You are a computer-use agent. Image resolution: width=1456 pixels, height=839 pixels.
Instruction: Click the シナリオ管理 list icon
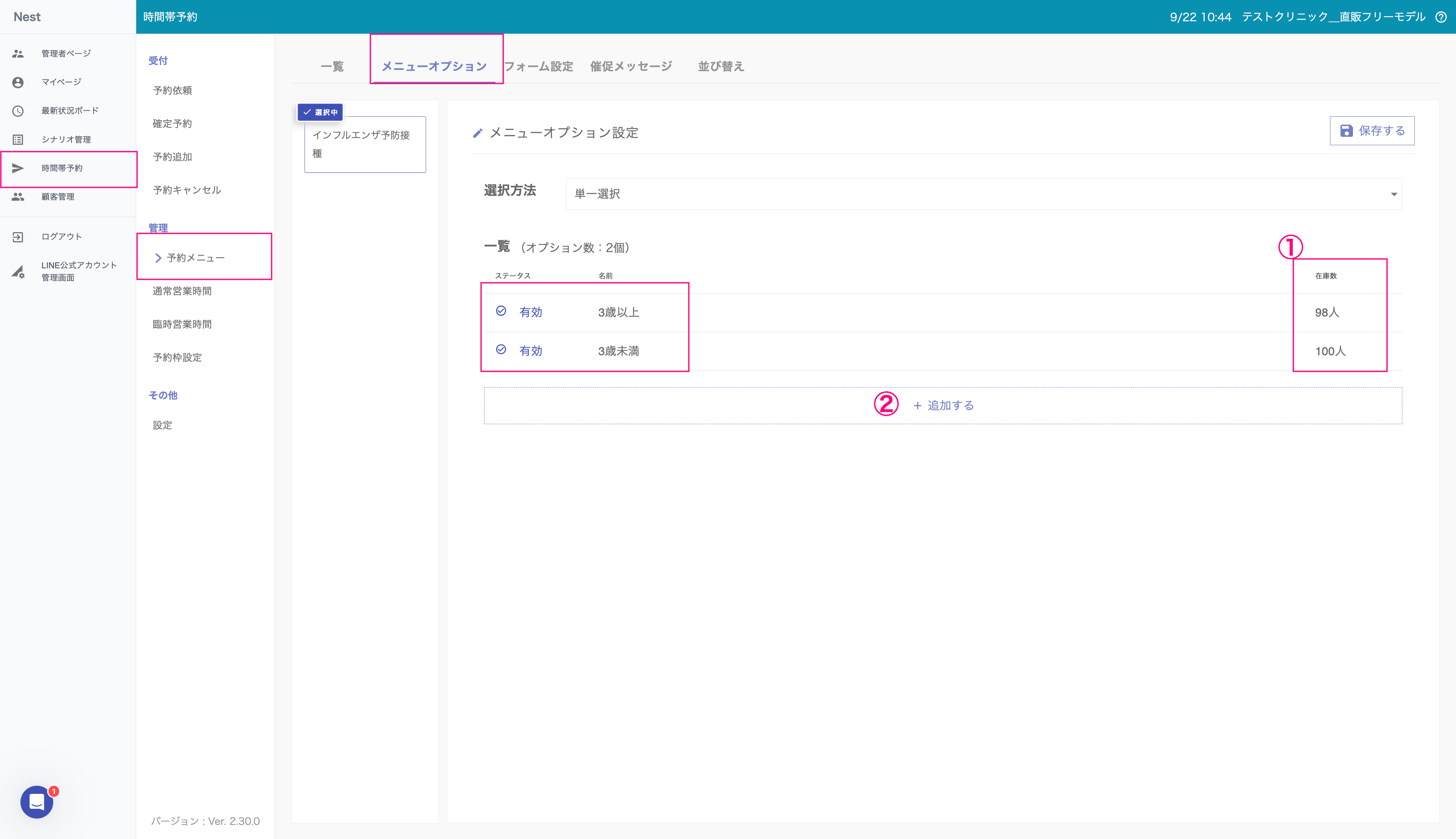18,139
